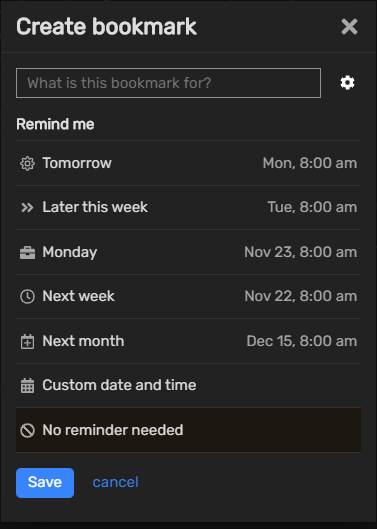Image resolution: width=377 pixels, height=529 pixels.
Task: Select No reminder needed
Action: coord(188,430)
